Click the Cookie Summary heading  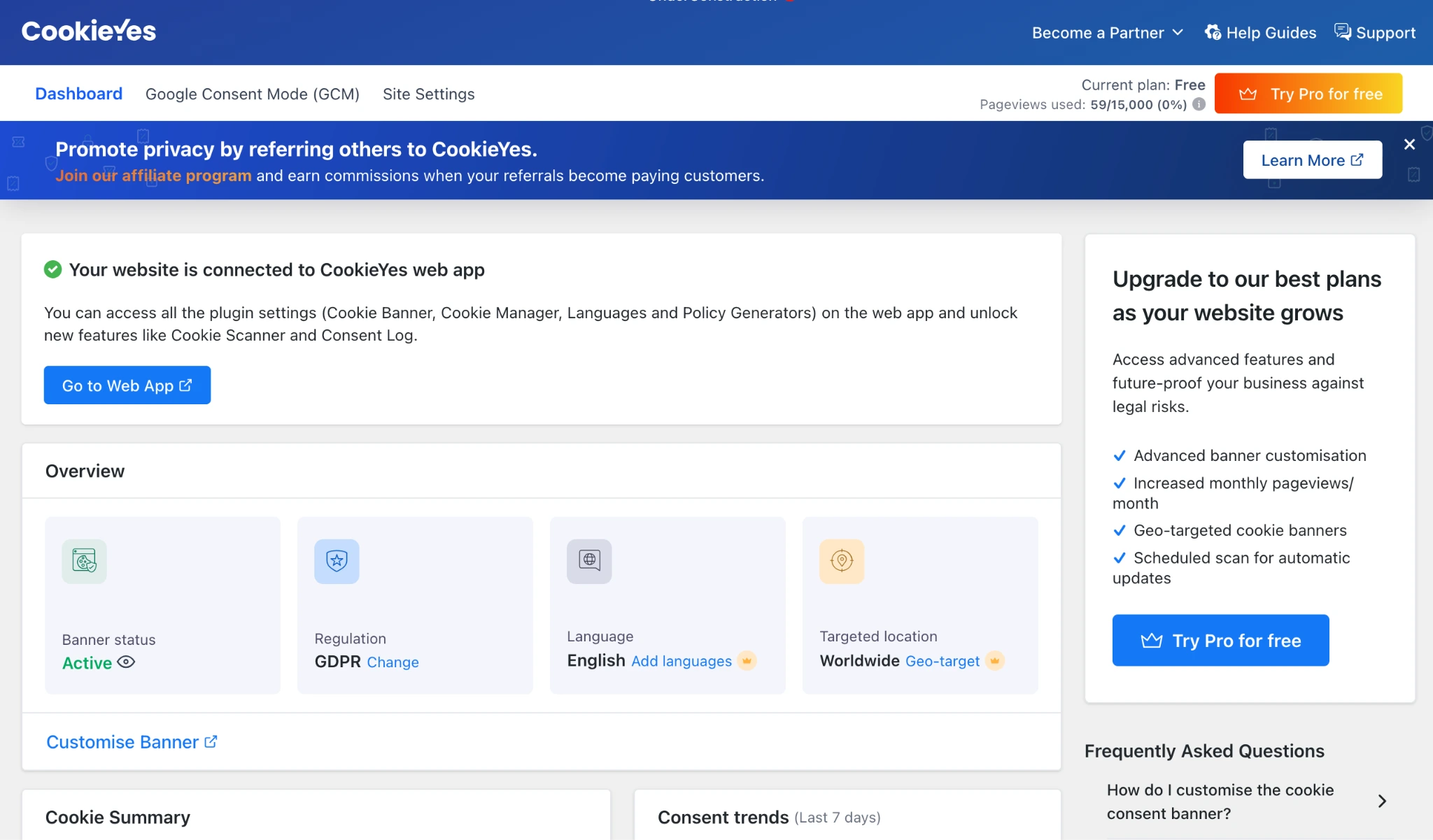click(x=118, y=817)
